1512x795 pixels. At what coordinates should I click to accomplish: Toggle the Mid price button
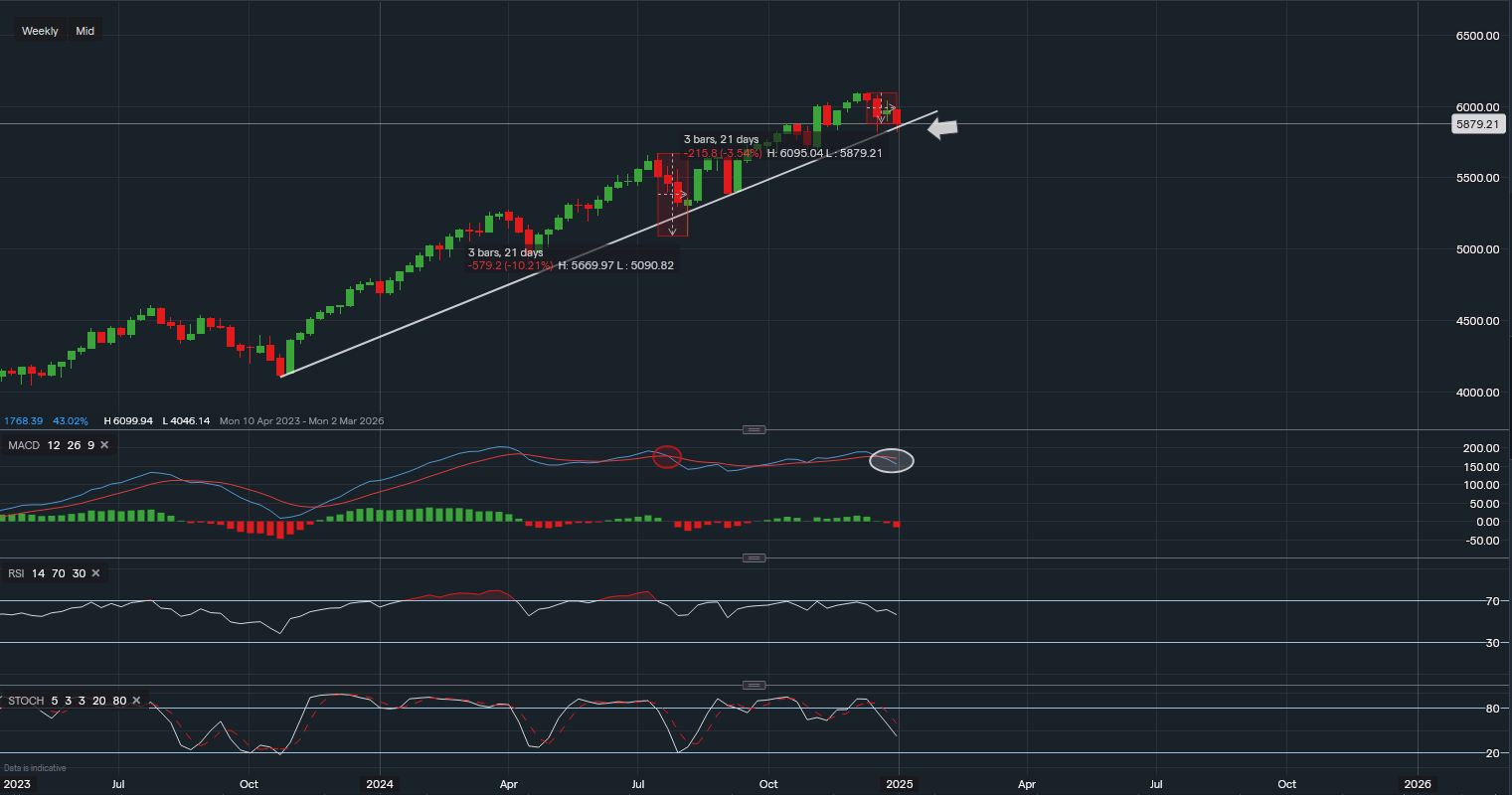(x=84, y=30)
